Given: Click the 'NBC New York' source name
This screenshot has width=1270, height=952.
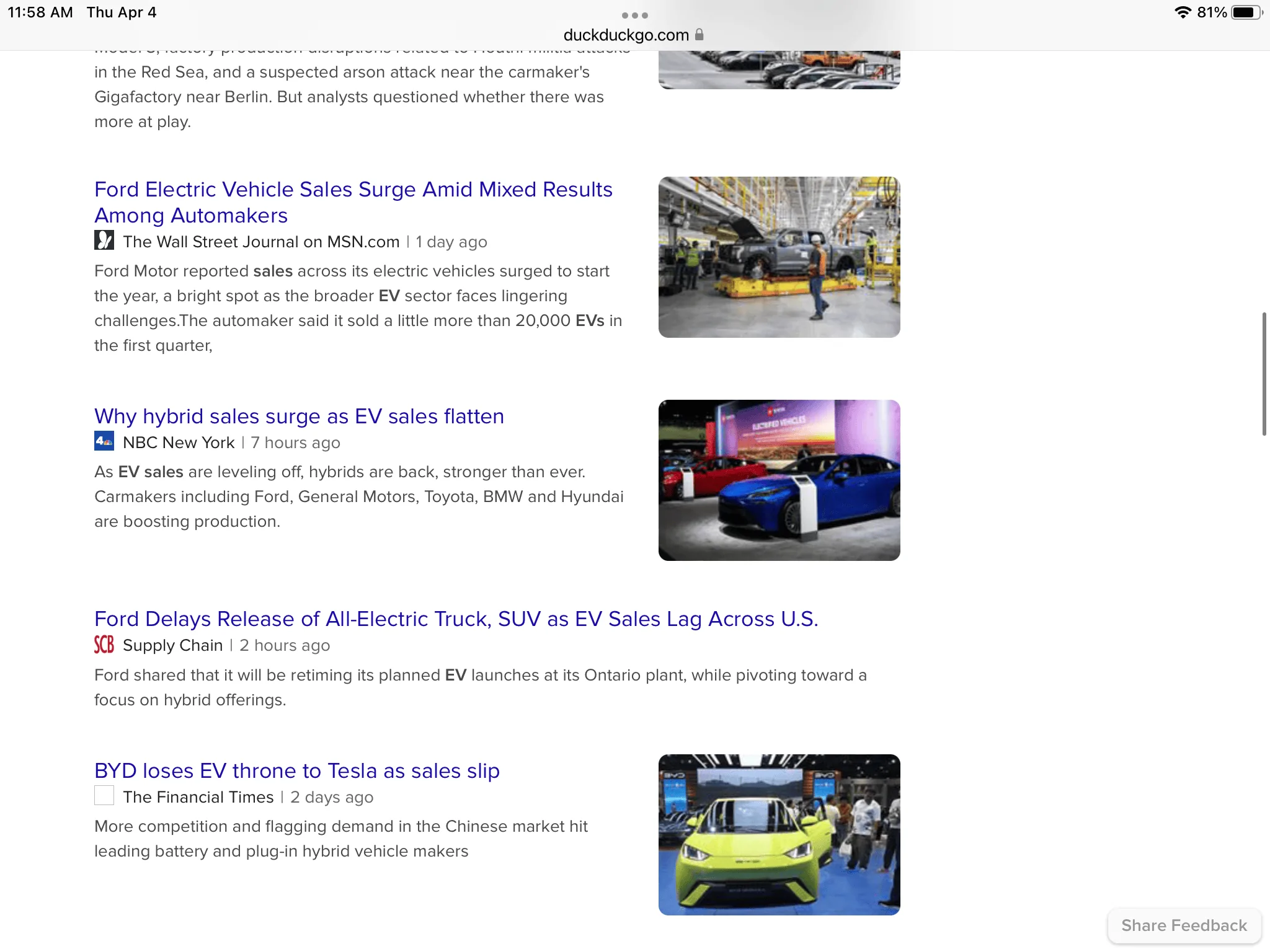Looking at the screenshot, I should (179, 443).
